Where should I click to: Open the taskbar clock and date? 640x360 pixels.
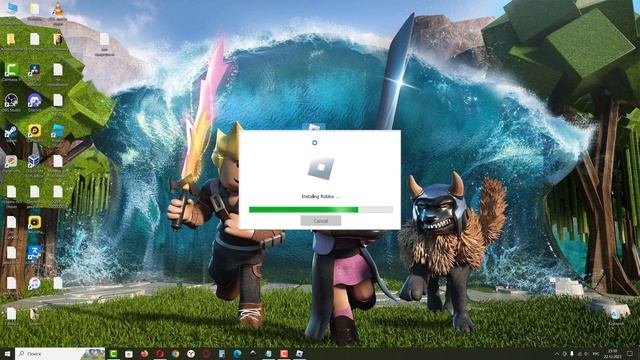click(x=612, y=353)
